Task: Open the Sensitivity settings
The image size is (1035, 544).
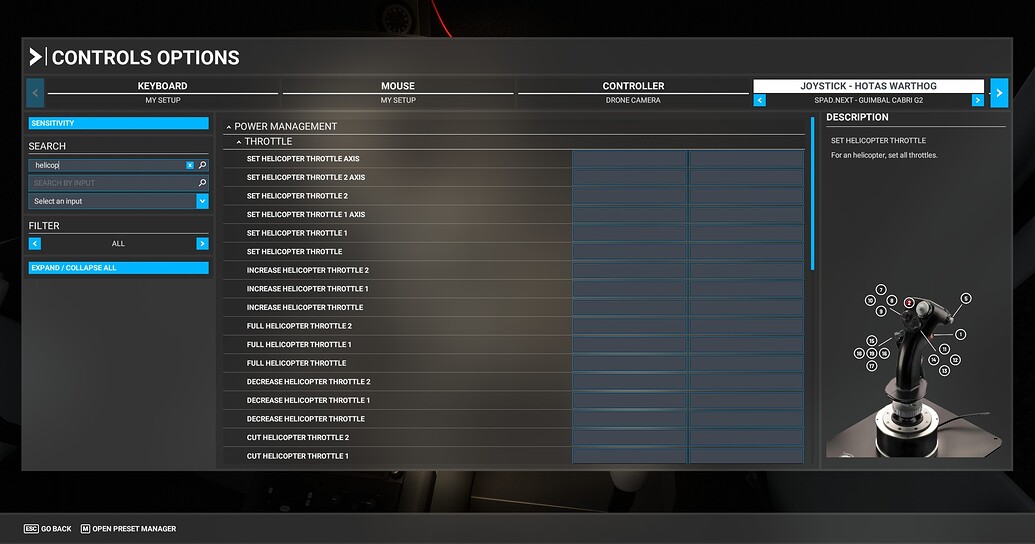Action: click(118, 123)
